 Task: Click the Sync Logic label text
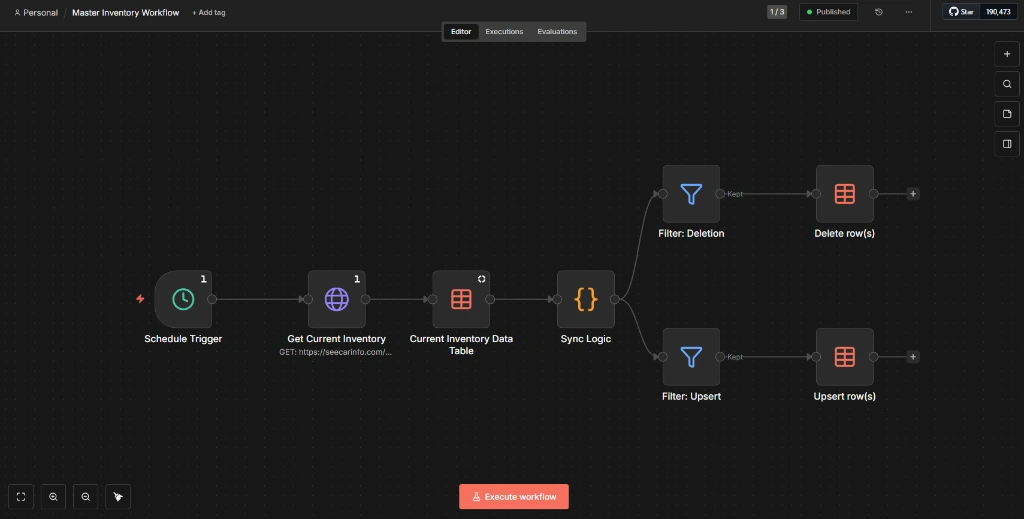pos(586,339)
